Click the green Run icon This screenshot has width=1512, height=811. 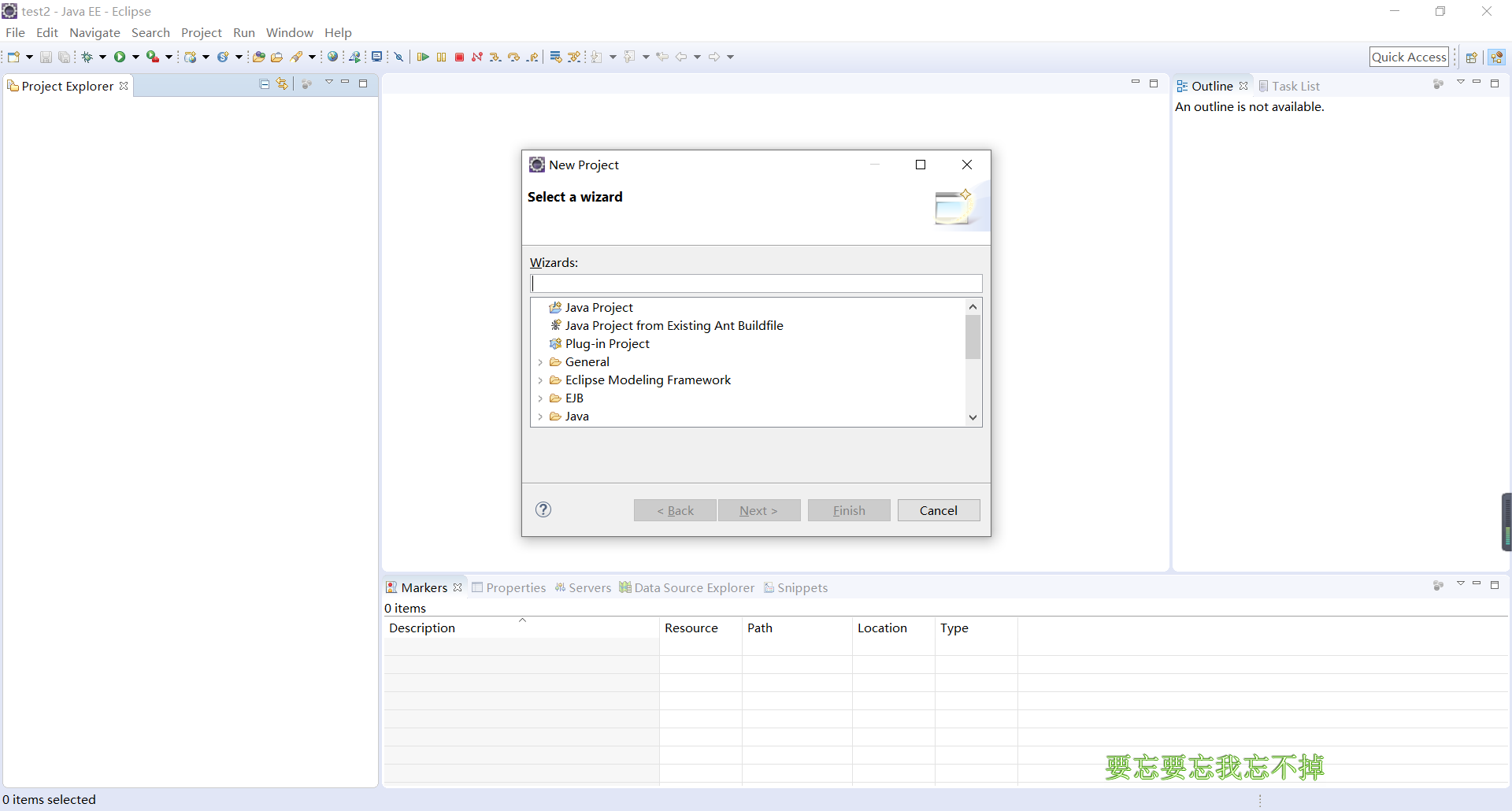120,57
